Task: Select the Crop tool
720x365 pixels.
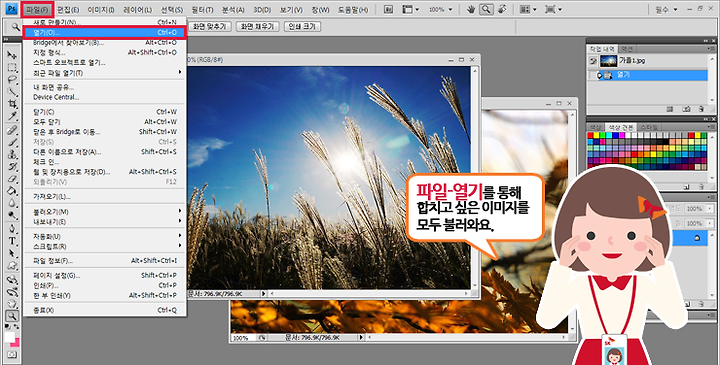Action: point(12,104)
